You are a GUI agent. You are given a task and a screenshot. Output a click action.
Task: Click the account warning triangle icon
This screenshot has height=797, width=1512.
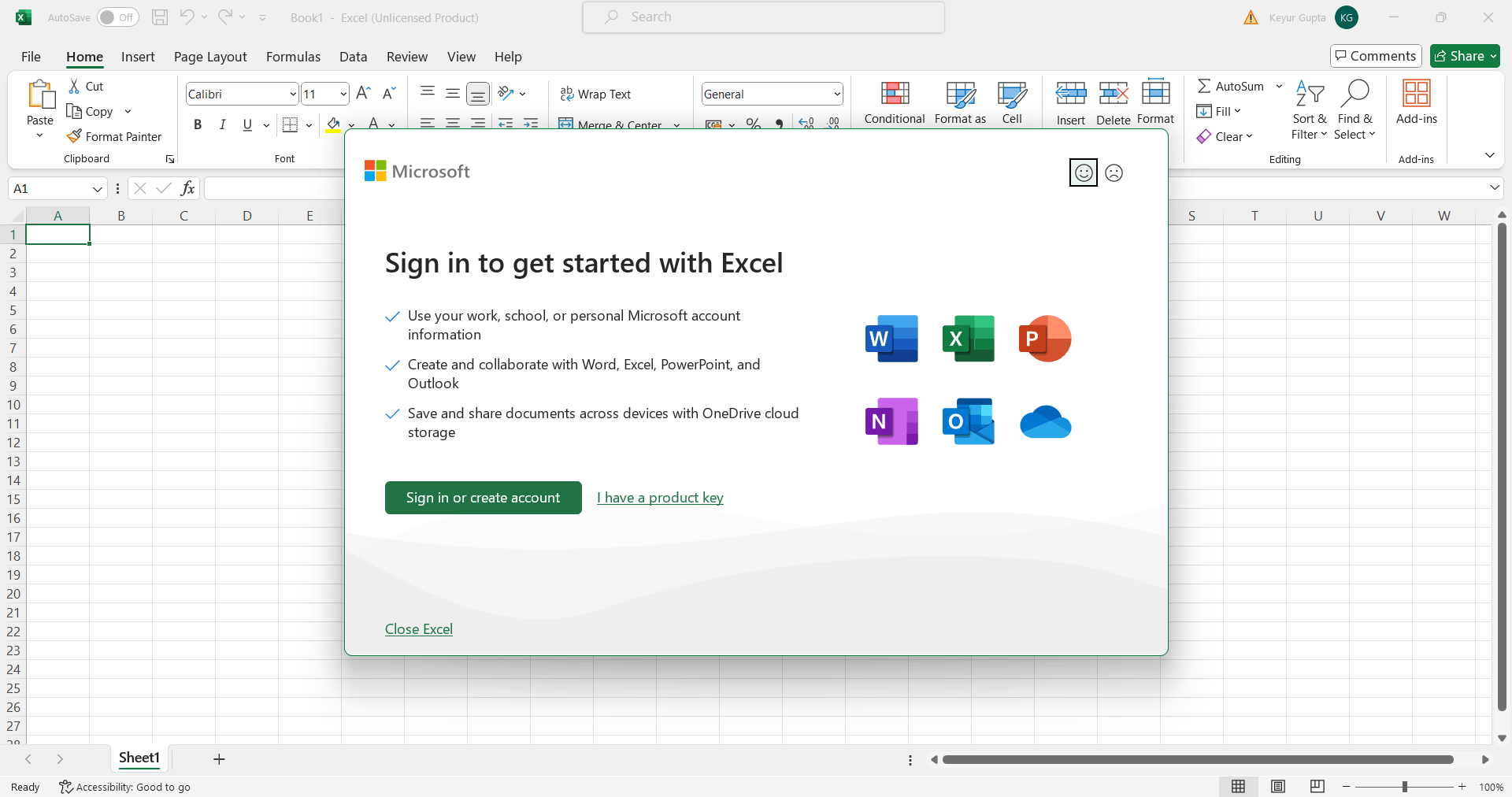1251,17
